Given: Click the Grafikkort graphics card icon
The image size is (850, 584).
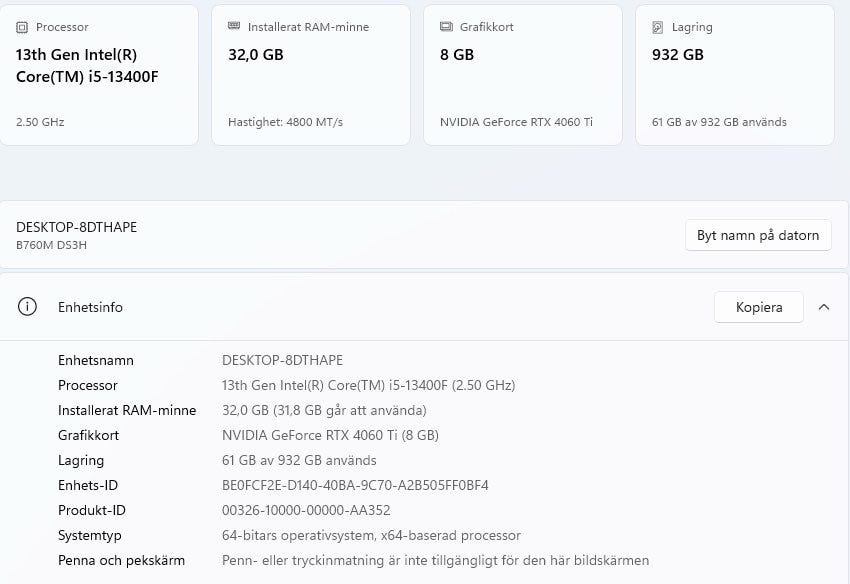Looking at the screenshot, I should 446,27.
